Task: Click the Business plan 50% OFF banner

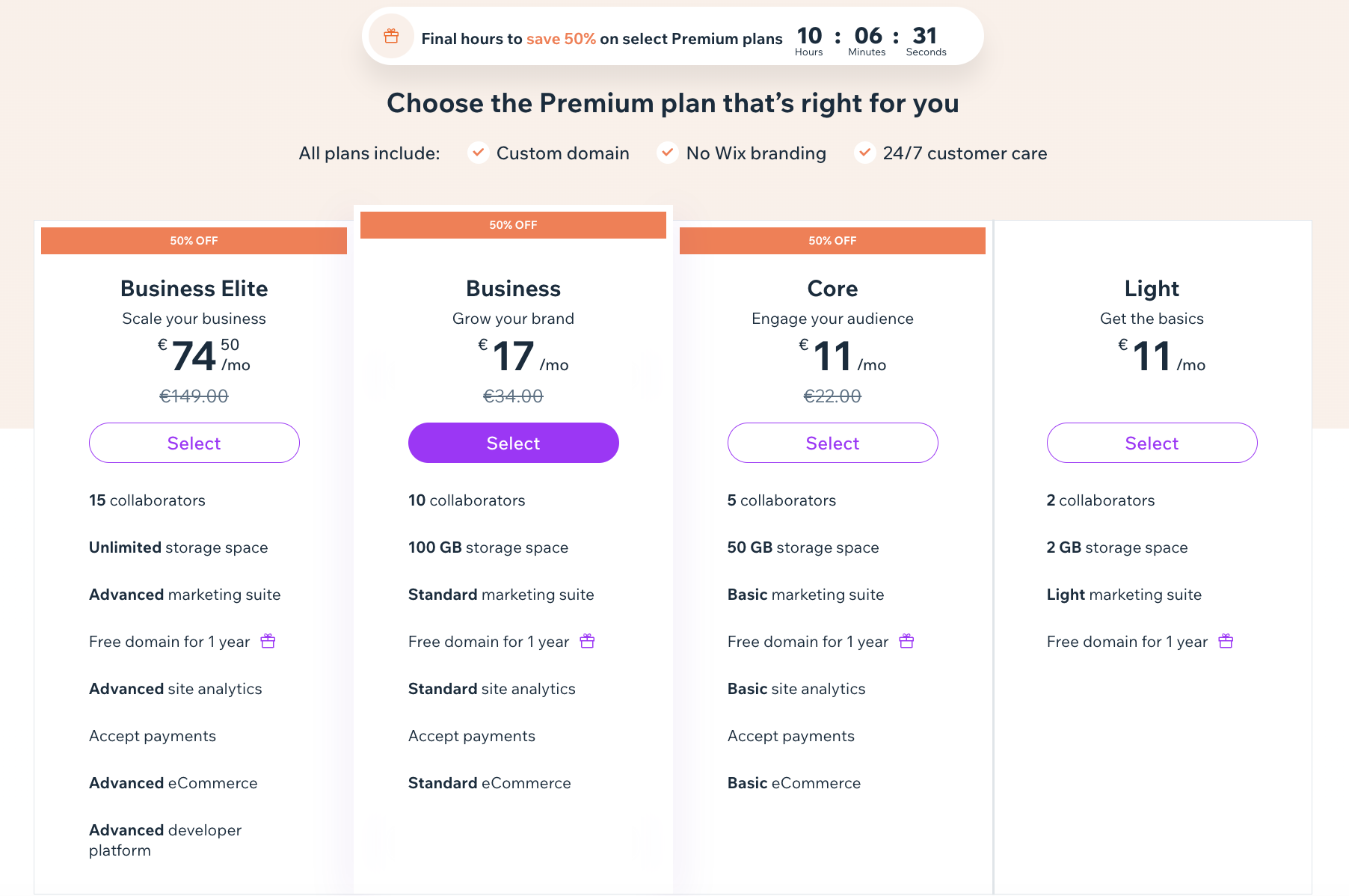Action: click(513, 225)
